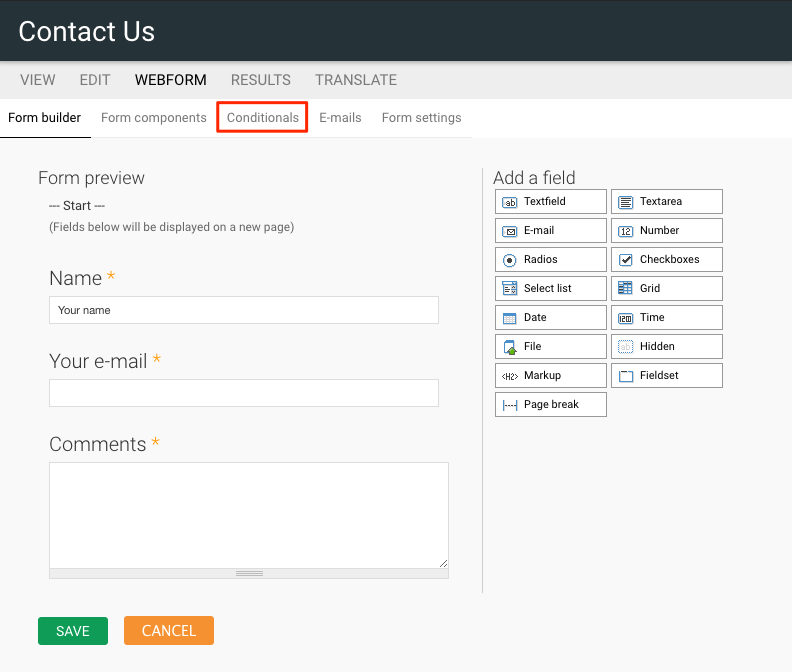Click the Number field icon
Image resolution: width=792 pixels, height=672 pixels.
pos(626,231)
